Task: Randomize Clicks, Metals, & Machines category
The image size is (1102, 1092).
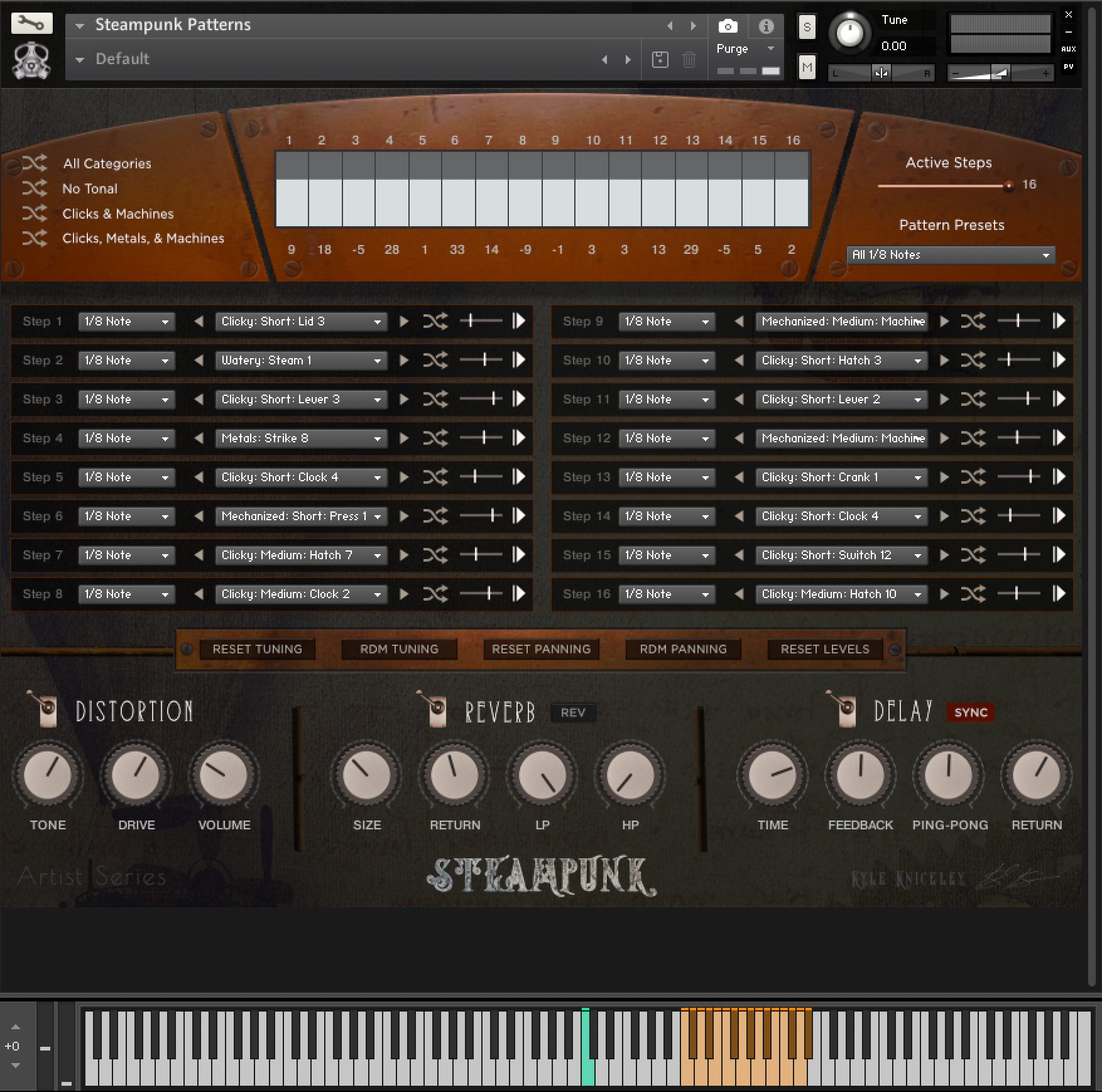Action: 35,238
